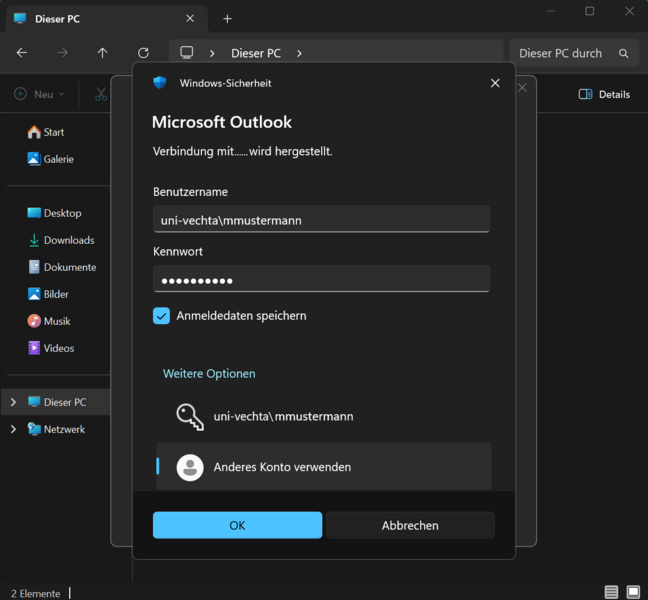
Task: Click the search box Dieser PC durchsuchen
Action: click(574, 53)
